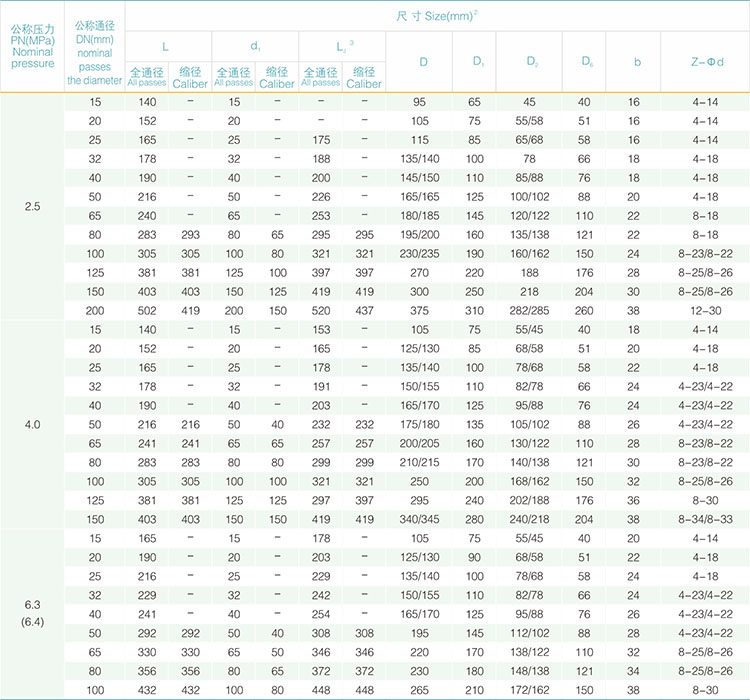
Task: Select the cell with value 437
Action: [x=364, y=311]
